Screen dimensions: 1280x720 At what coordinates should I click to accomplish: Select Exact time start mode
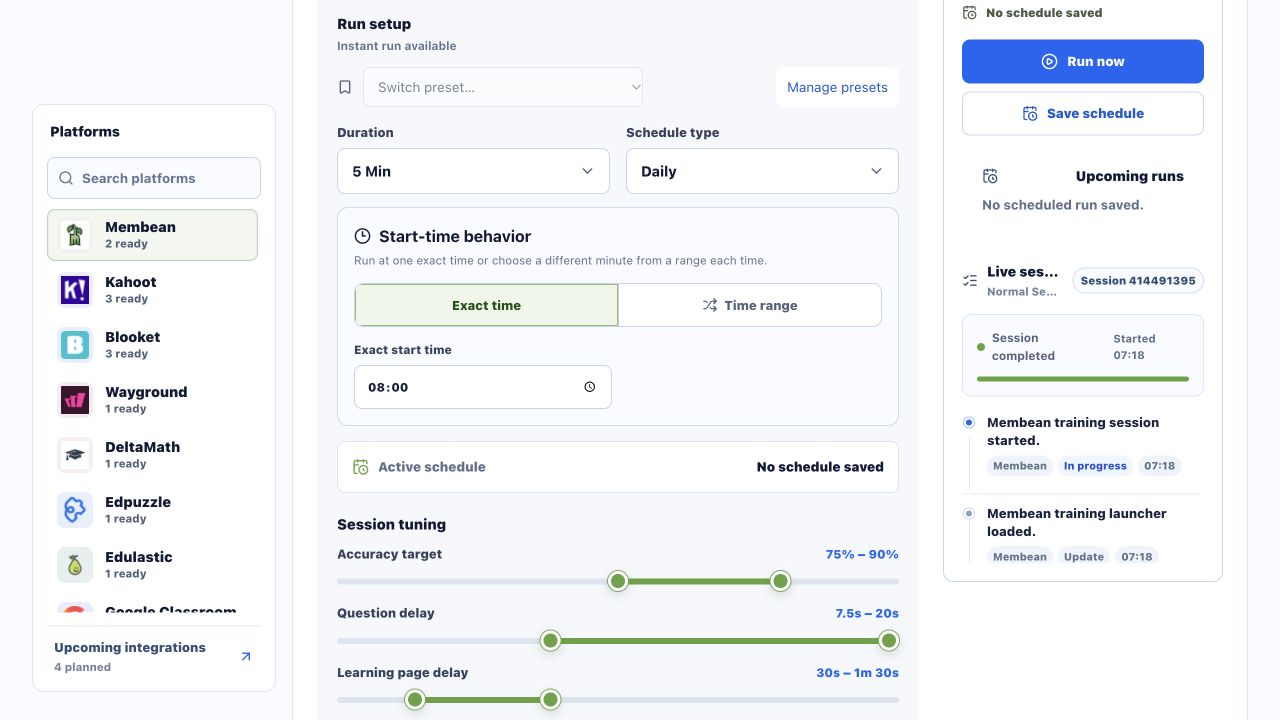pos(486,305)
